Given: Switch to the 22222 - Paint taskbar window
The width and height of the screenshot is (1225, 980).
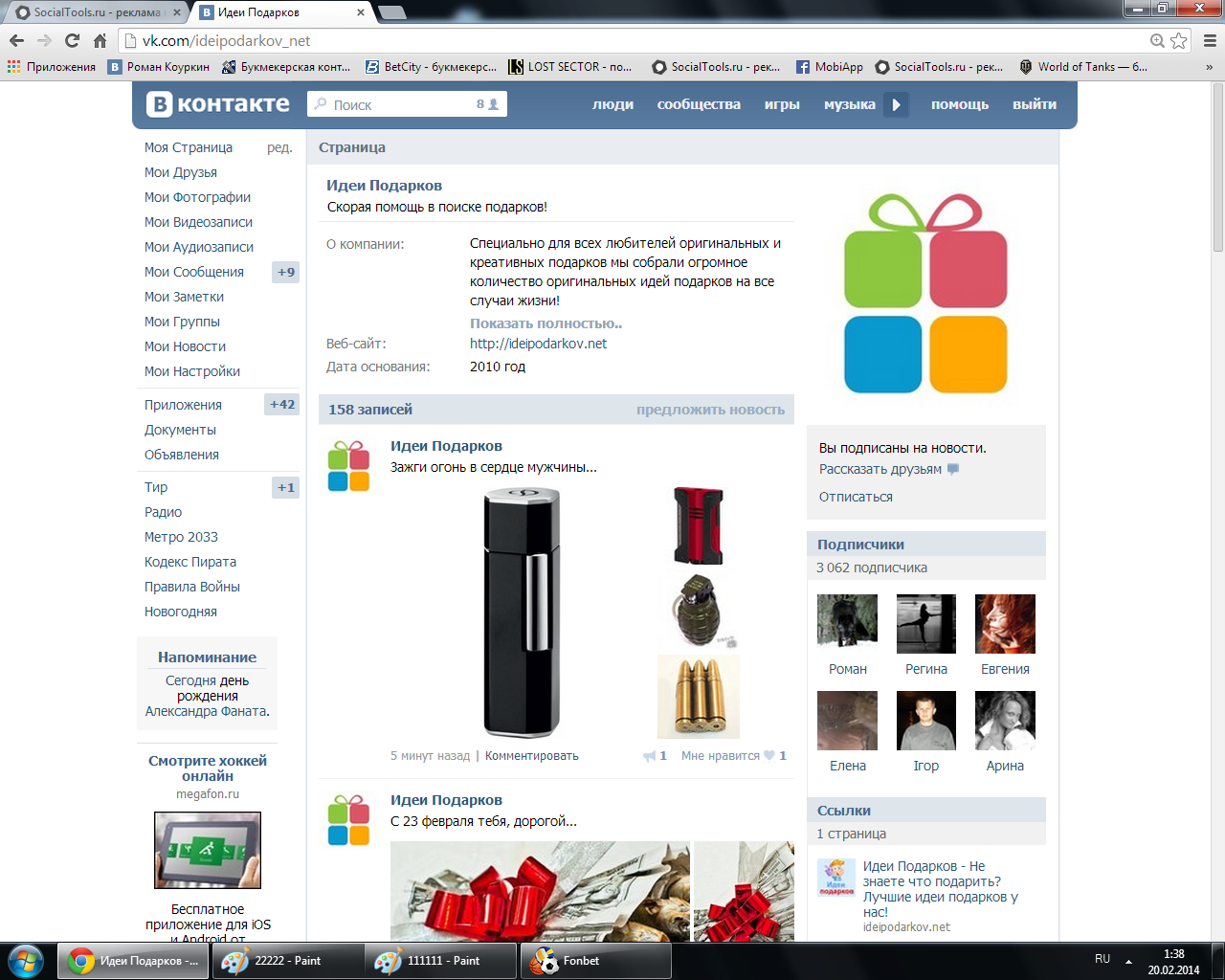Looking at the screenshot, I should [x=287, y=961].
